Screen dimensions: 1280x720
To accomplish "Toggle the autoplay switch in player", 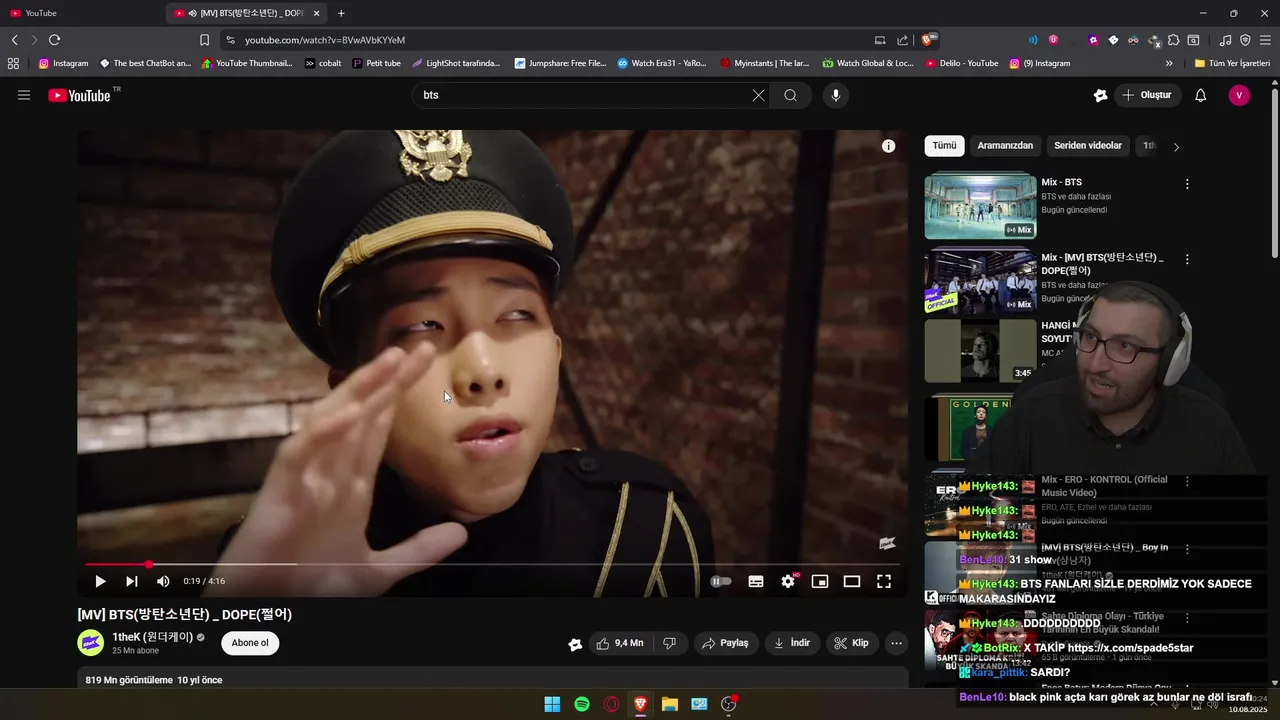I will click(x=721, y=581).
